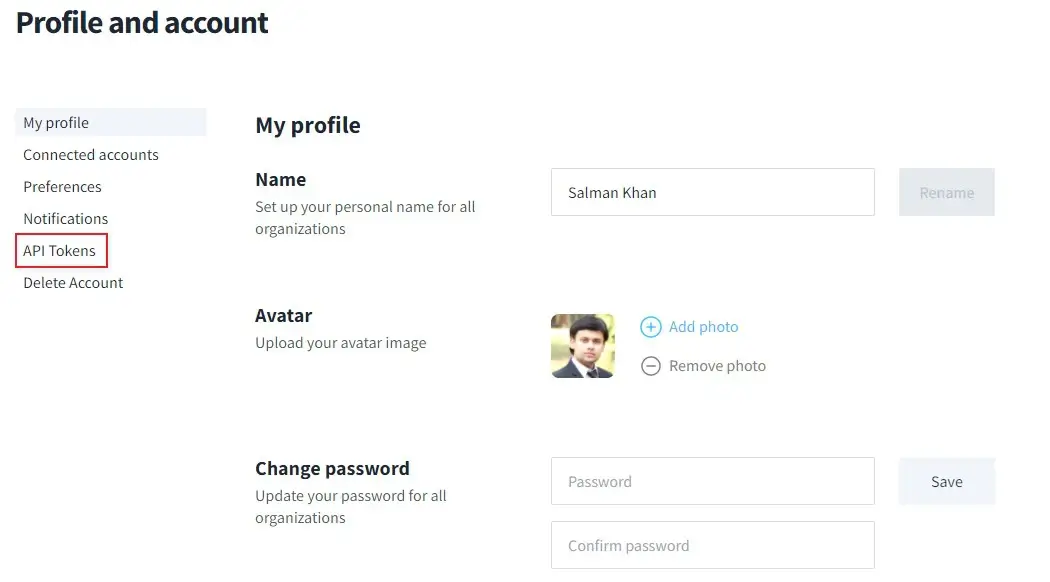The width and height of the screenshot is (1050, 582).
Task: Click the My profile heading
Action: pos(308,125)
